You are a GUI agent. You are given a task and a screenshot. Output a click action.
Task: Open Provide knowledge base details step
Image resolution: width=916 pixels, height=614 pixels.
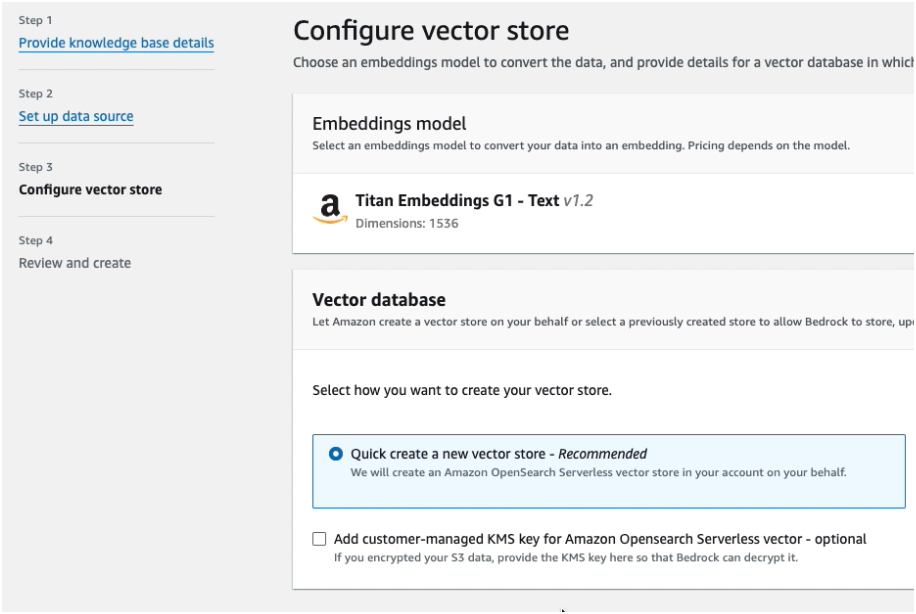tap(116, 43)
